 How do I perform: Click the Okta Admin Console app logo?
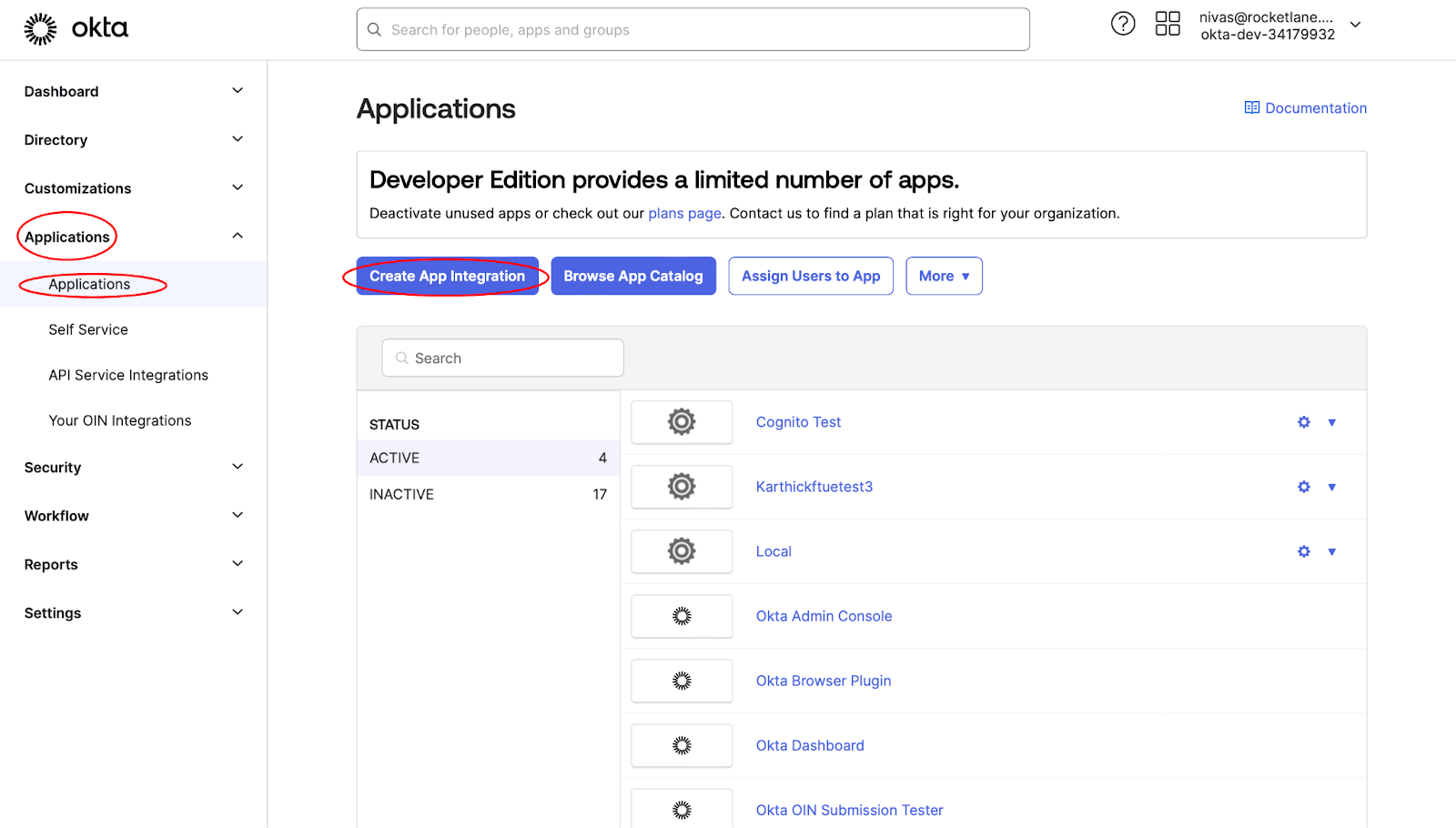click(682, 616)
